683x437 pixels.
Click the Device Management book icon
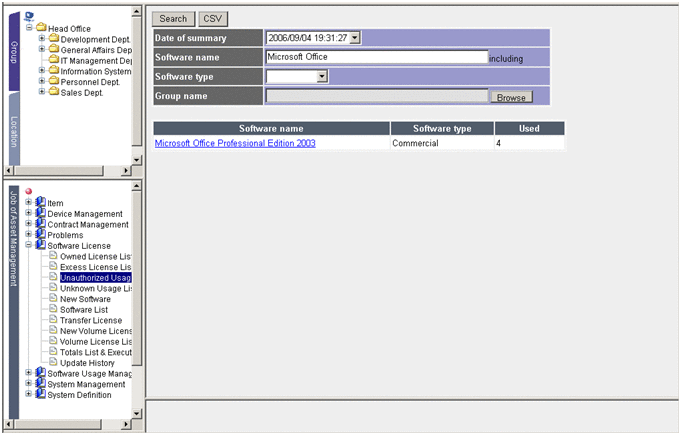pyautogui.click(x=41, y=213)
